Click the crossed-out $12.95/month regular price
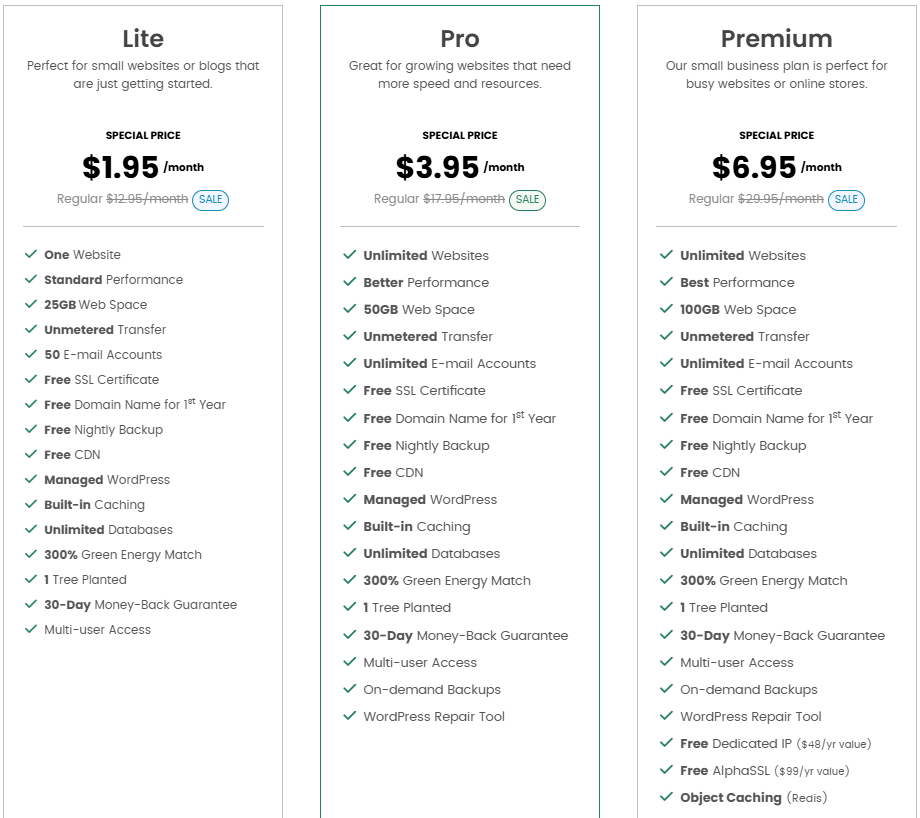This screenshot has height=818, width=920. tap(147, 199)
